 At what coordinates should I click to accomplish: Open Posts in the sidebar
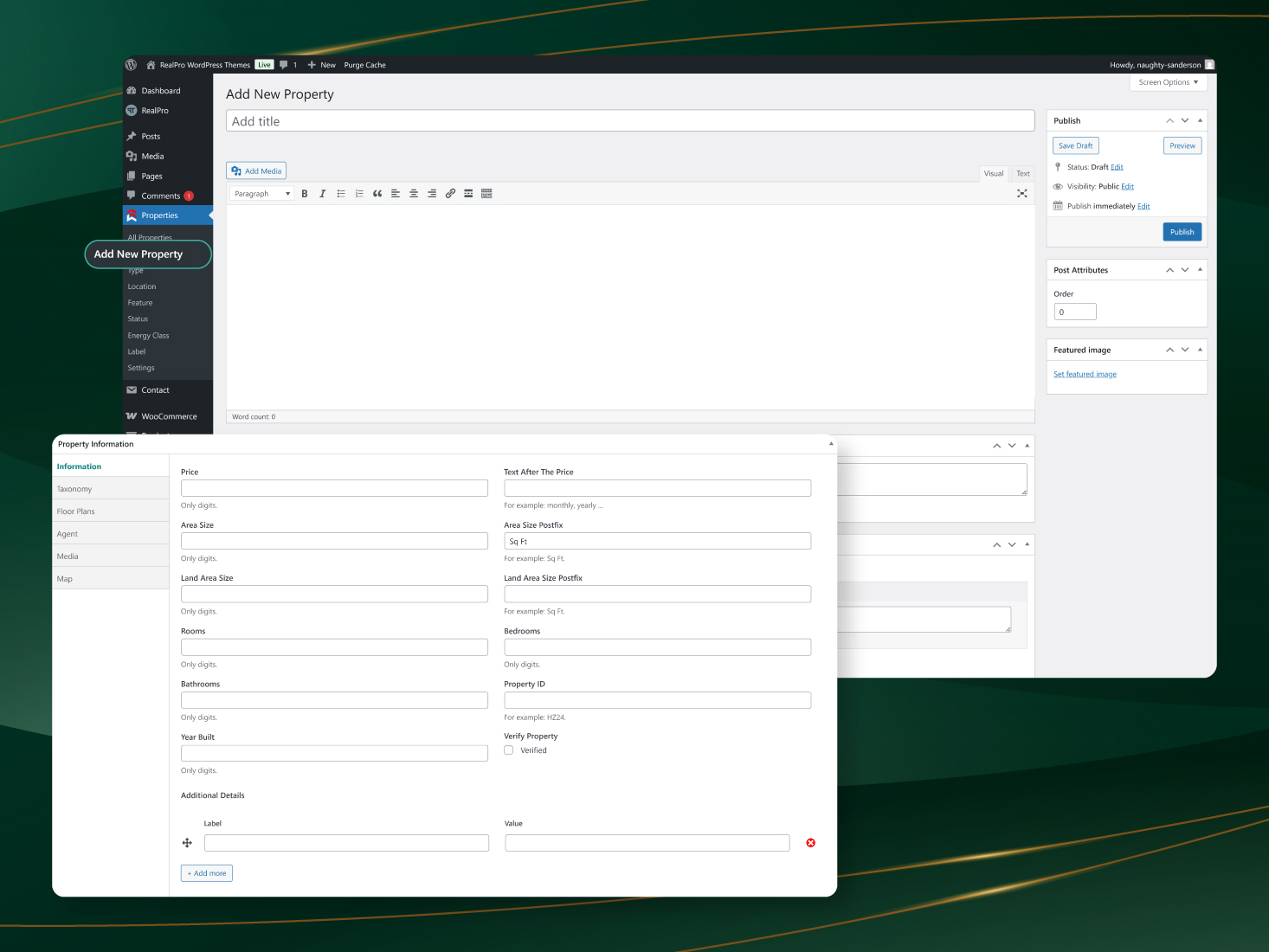pos(151,137)
